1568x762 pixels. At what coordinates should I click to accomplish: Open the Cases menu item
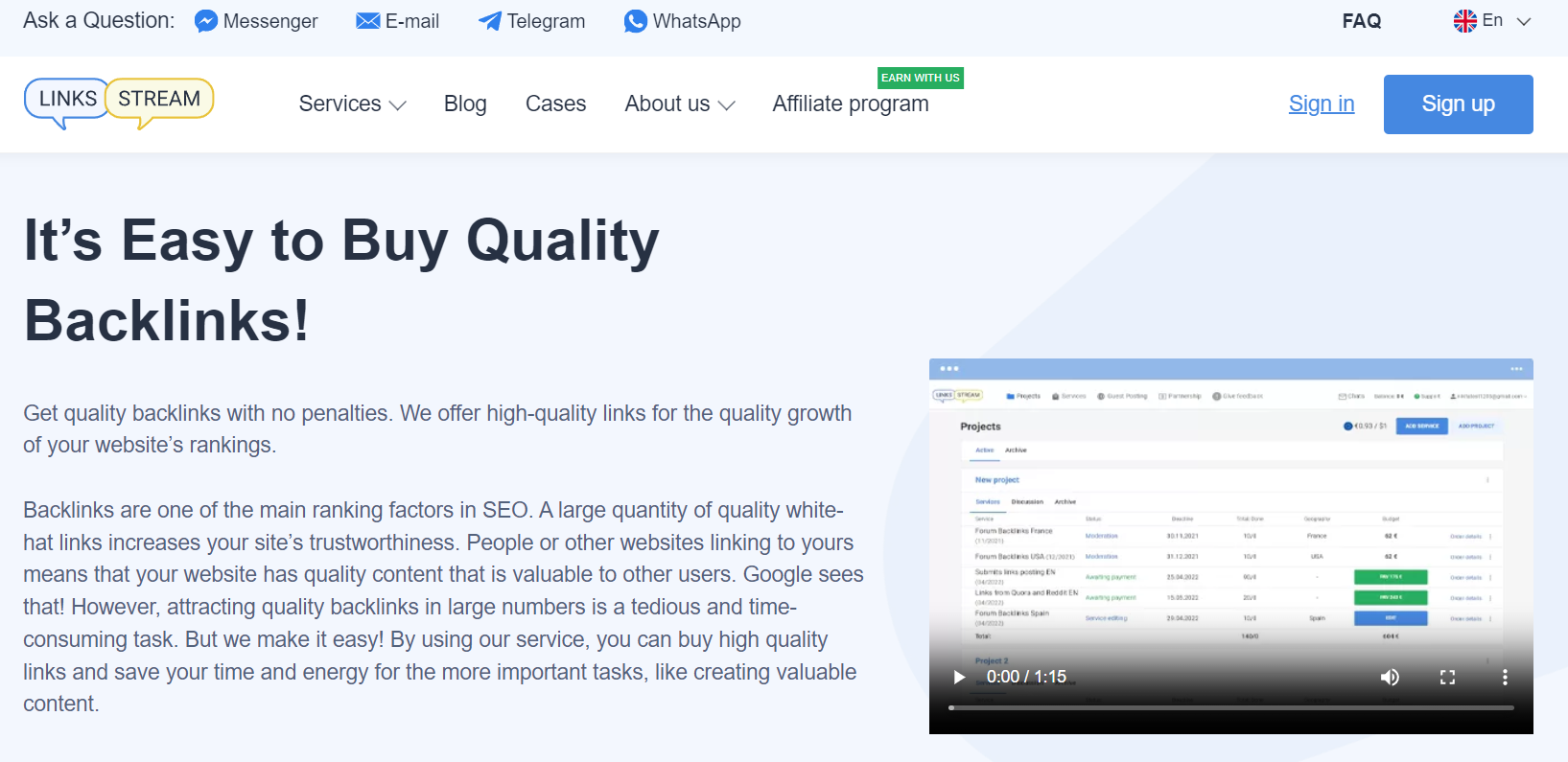(x=555, y=104)
